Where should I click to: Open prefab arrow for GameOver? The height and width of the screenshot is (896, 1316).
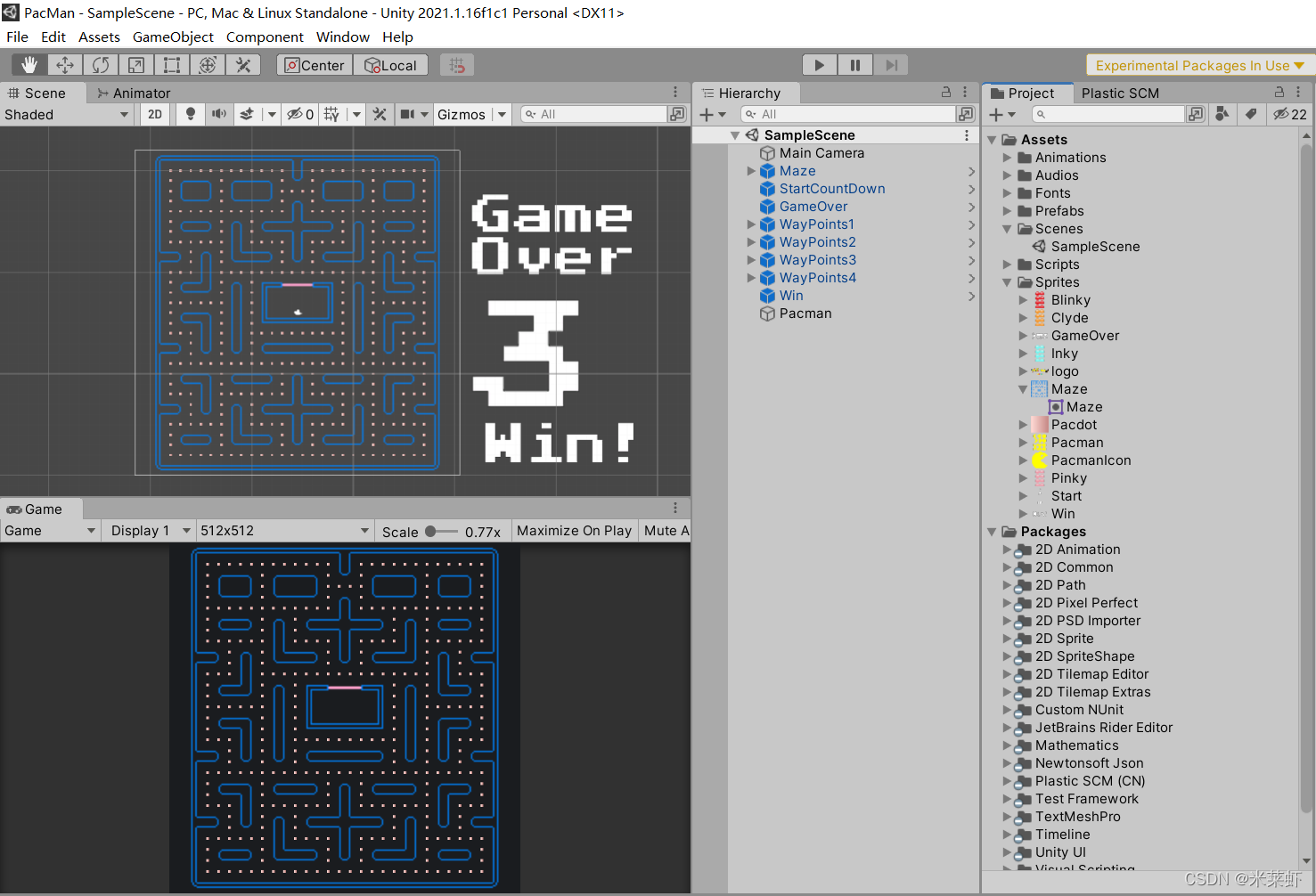(971, 207)
